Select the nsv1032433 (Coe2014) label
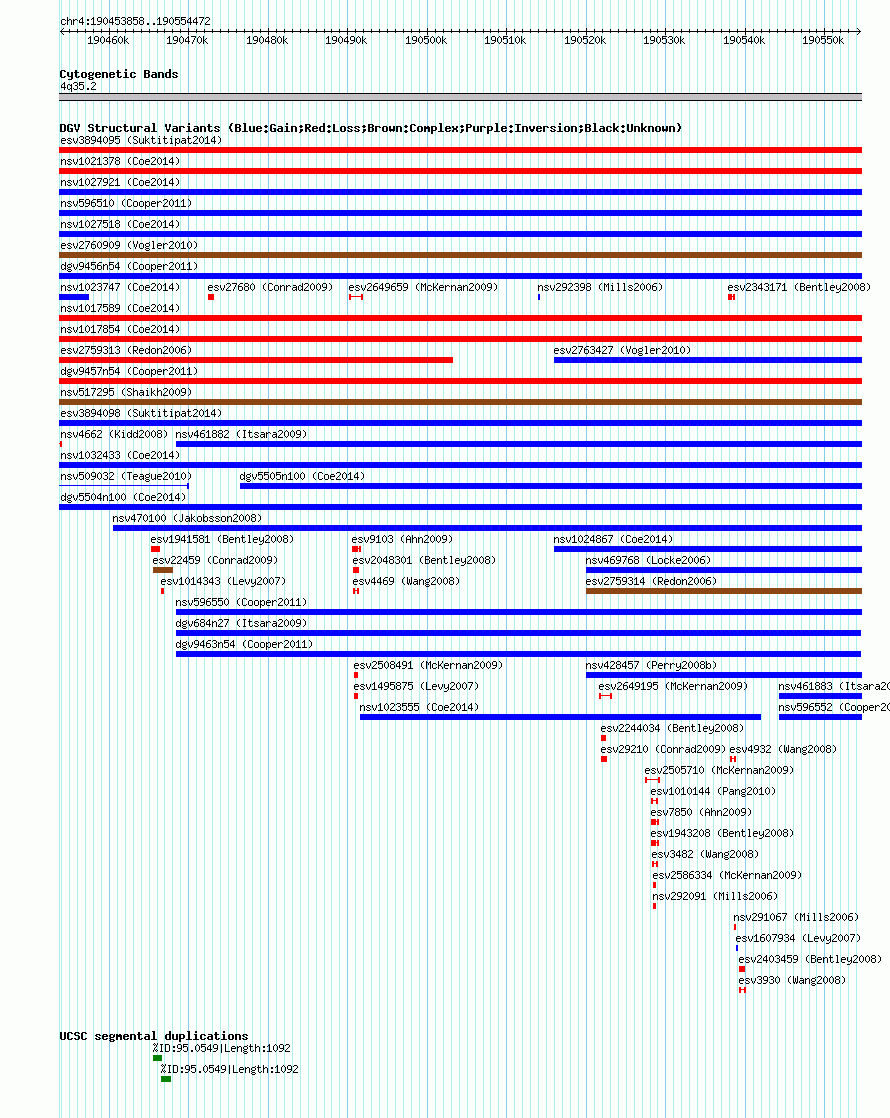 click(x=120, y=455)
